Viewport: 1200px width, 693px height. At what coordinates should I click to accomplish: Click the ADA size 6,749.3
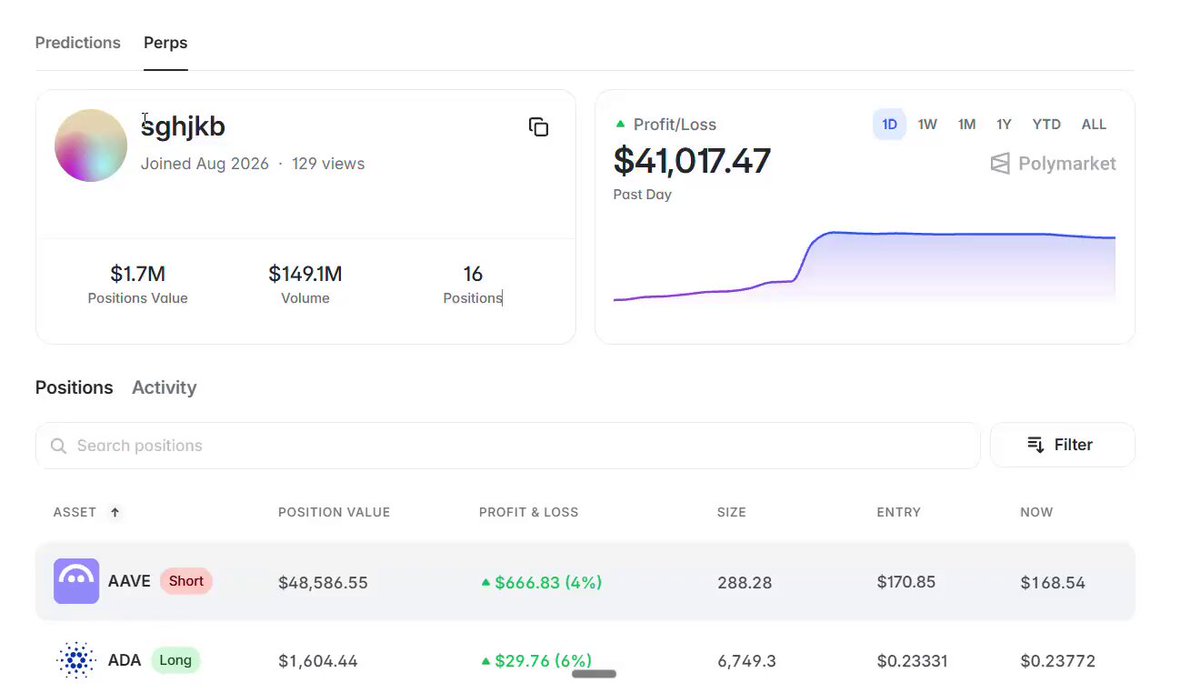pos(747,661)
